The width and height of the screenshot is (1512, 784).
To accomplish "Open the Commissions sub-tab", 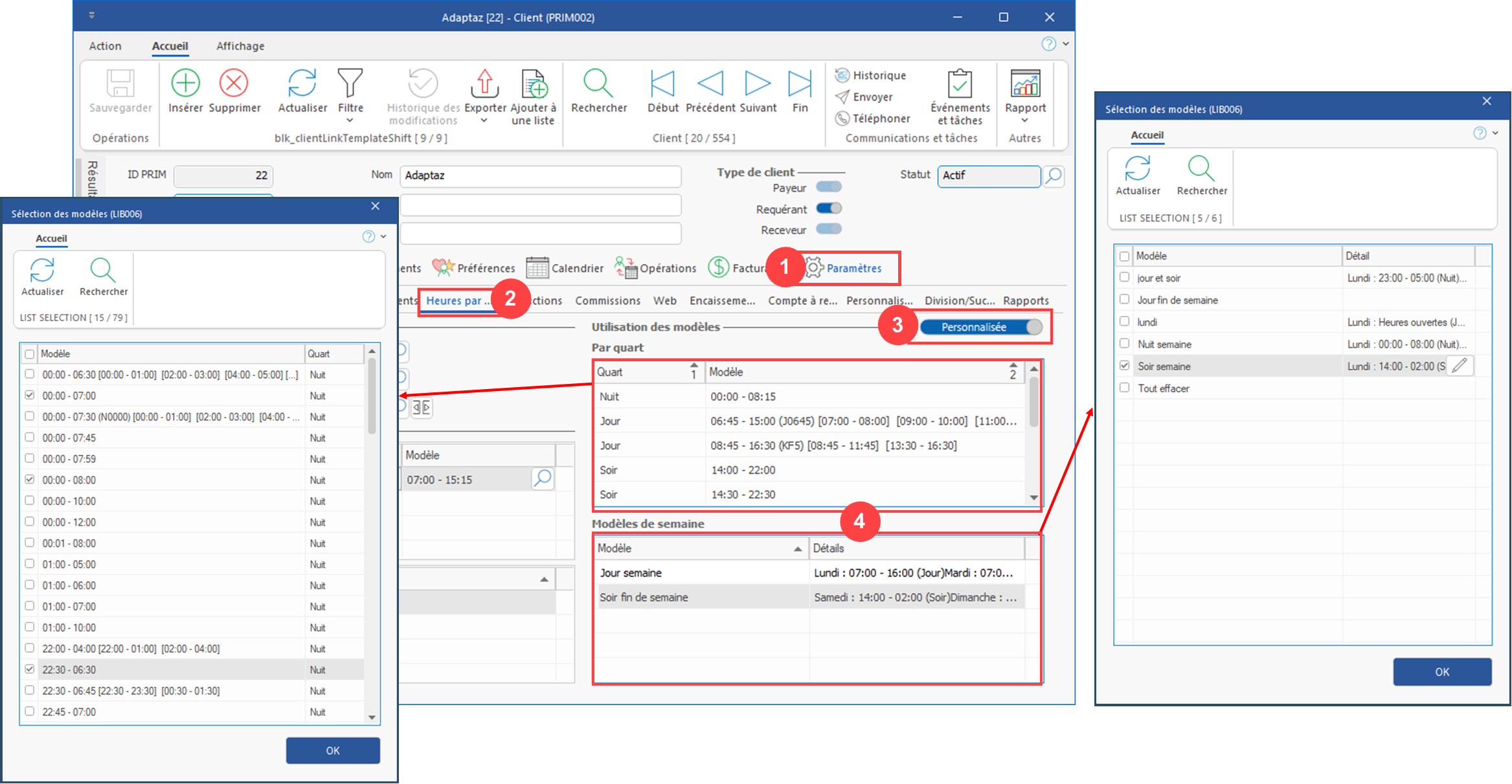I will (607, 300).
